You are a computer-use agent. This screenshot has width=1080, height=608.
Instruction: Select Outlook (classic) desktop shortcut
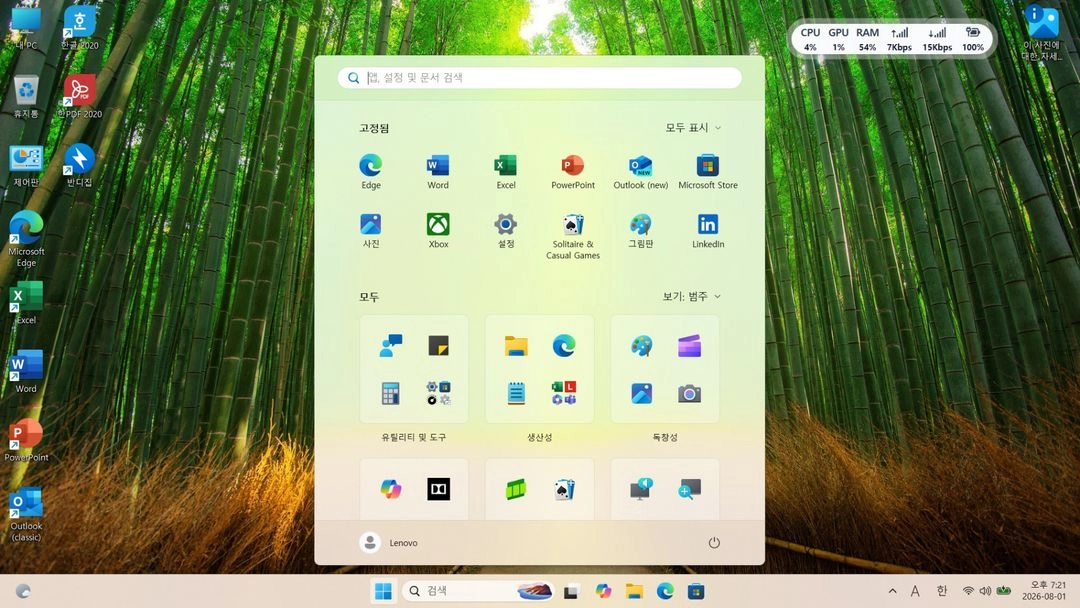pos(26,514)
